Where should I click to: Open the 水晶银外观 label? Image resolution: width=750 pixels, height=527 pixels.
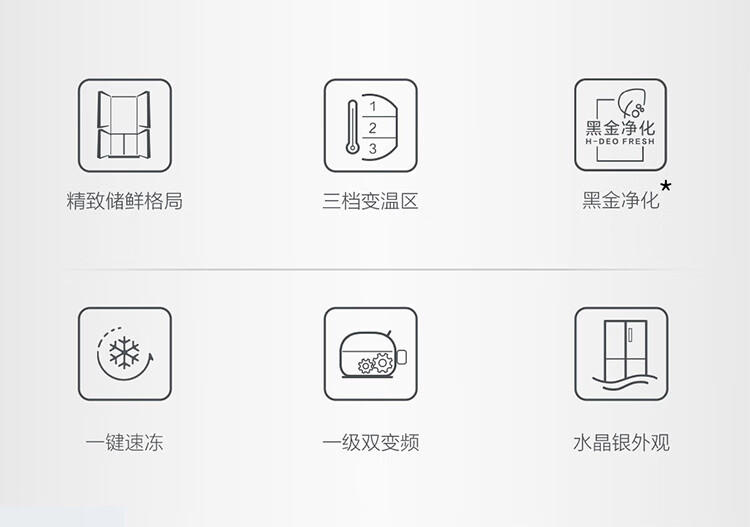click(621, 442)
